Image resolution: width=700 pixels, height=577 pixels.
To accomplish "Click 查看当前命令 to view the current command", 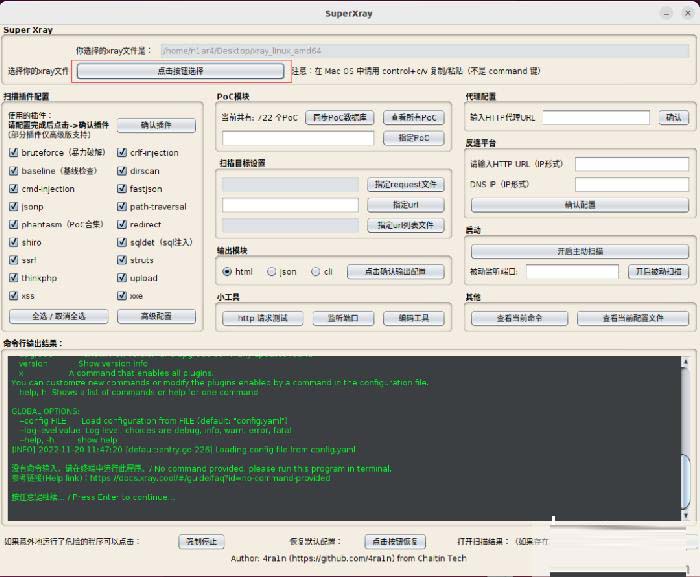I will point(520,318).
